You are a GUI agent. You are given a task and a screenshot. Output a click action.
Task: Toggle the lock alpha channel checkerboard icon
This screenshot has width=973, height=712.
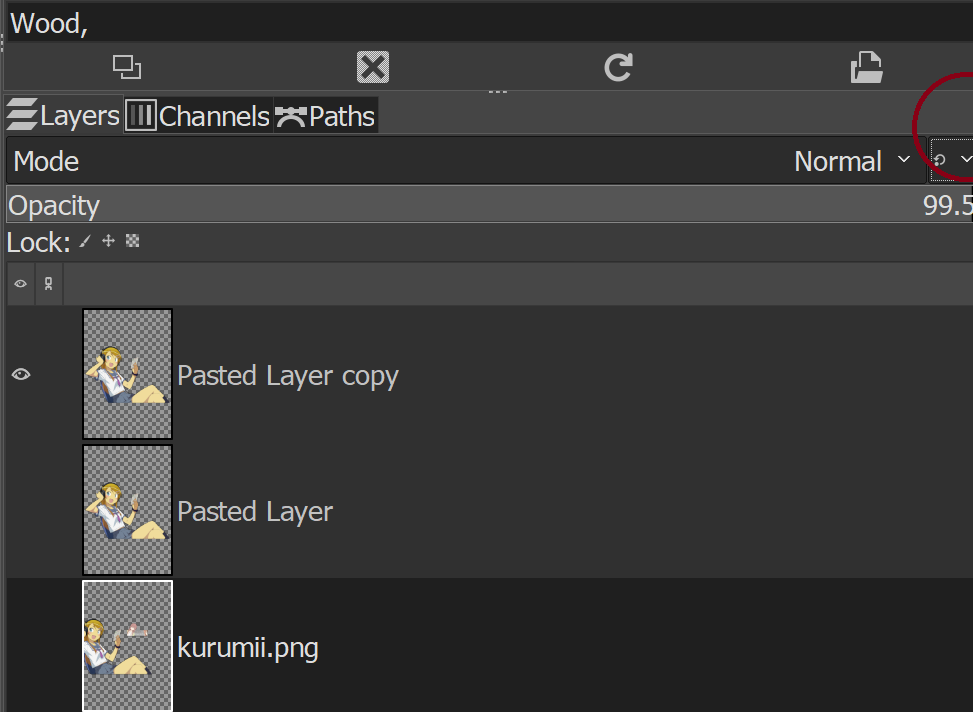(133, 241)
